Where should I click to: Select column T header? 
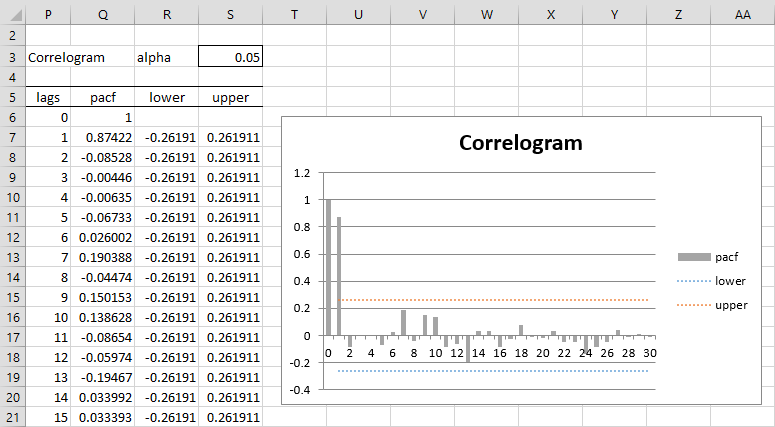(294, 14)
